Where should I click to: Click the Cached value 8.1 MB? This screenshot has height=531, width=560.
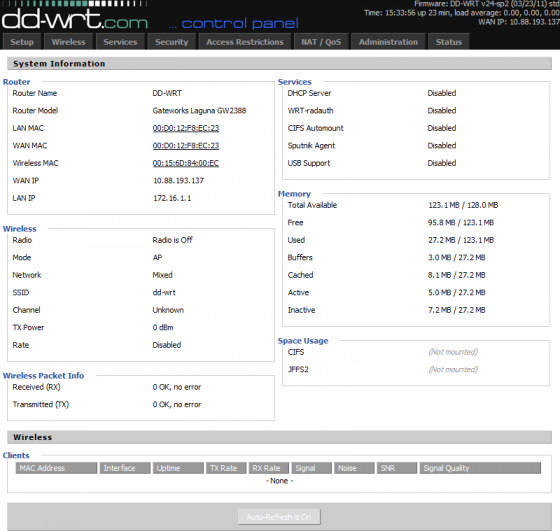coord(439,275)
